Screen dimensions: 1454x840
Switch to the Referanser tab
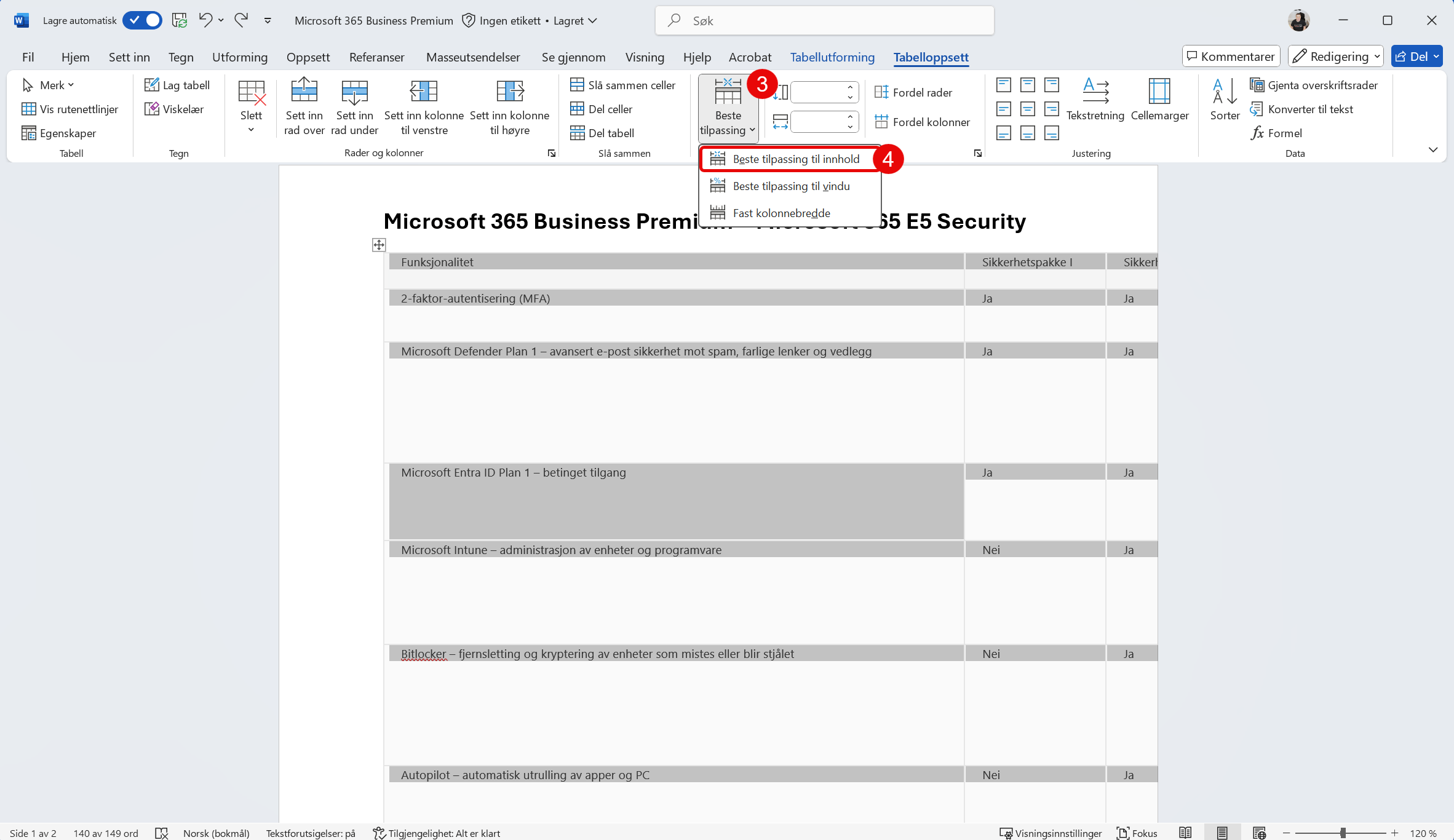point(376,57)
